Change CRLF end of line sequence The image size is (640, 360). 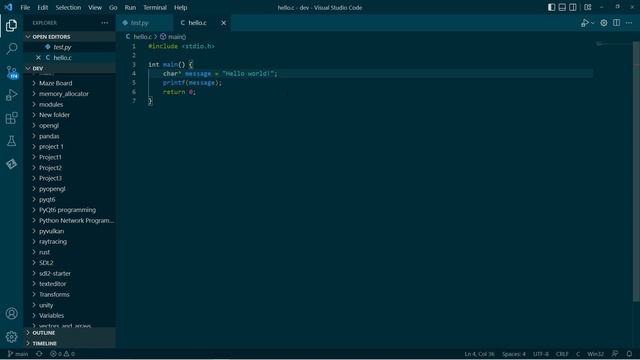coord(562,354)
